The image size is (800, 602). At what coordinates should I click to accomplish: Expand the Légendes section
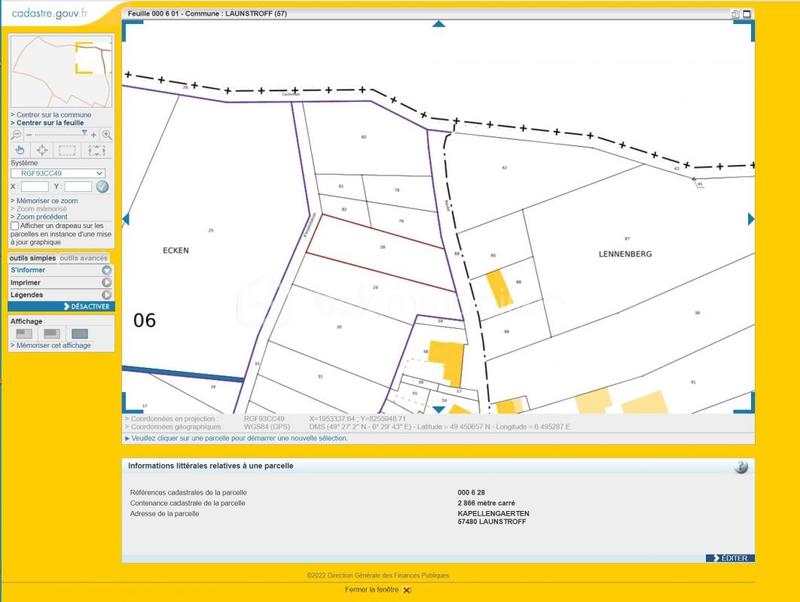[x=26, y=294]
